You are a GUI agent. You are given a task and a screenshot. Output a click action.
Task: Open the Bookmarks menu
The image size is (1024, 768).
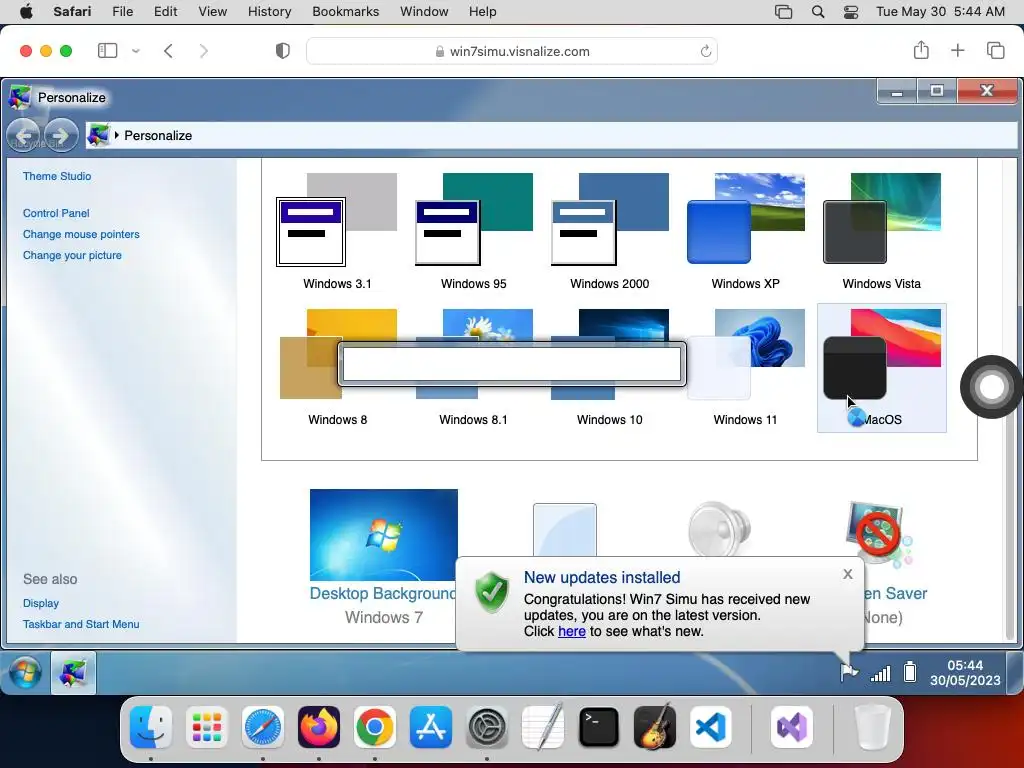345,11
